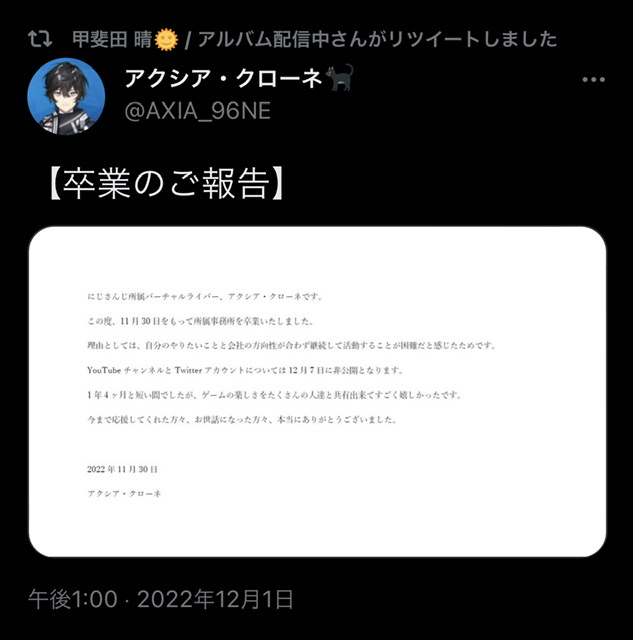Click the 2022年12月1日 post date
The width and height of the screenshot is (633, 640).
tap(215, 600)
